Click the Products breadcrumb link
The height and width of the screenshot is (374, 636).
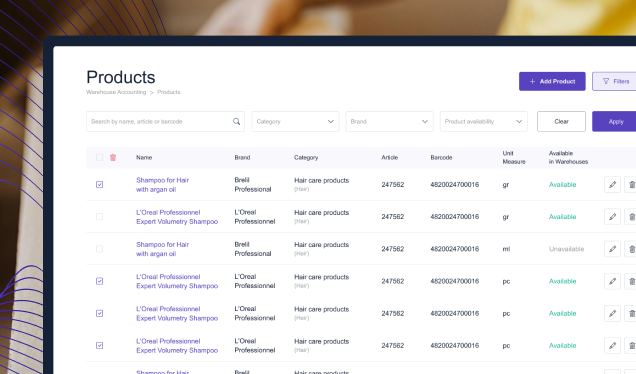169,92
